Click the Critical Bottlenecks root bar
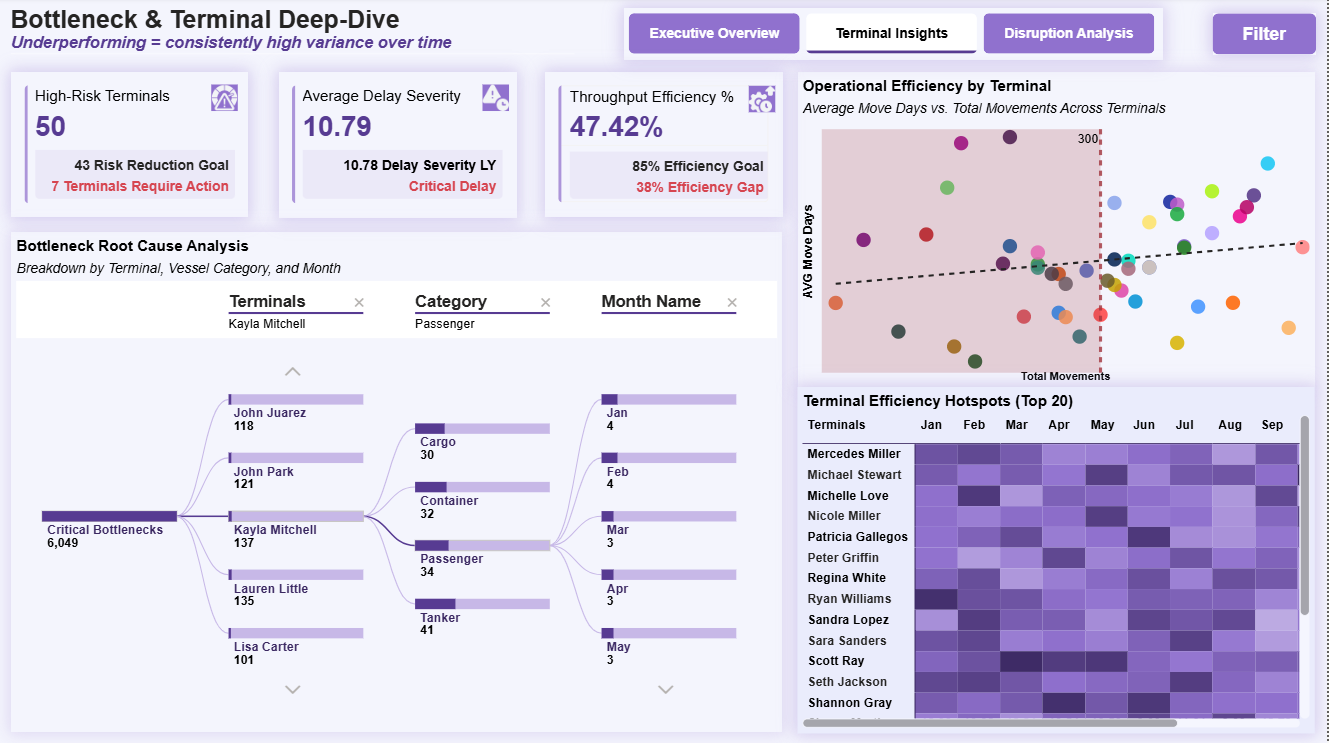 (109, 516)
